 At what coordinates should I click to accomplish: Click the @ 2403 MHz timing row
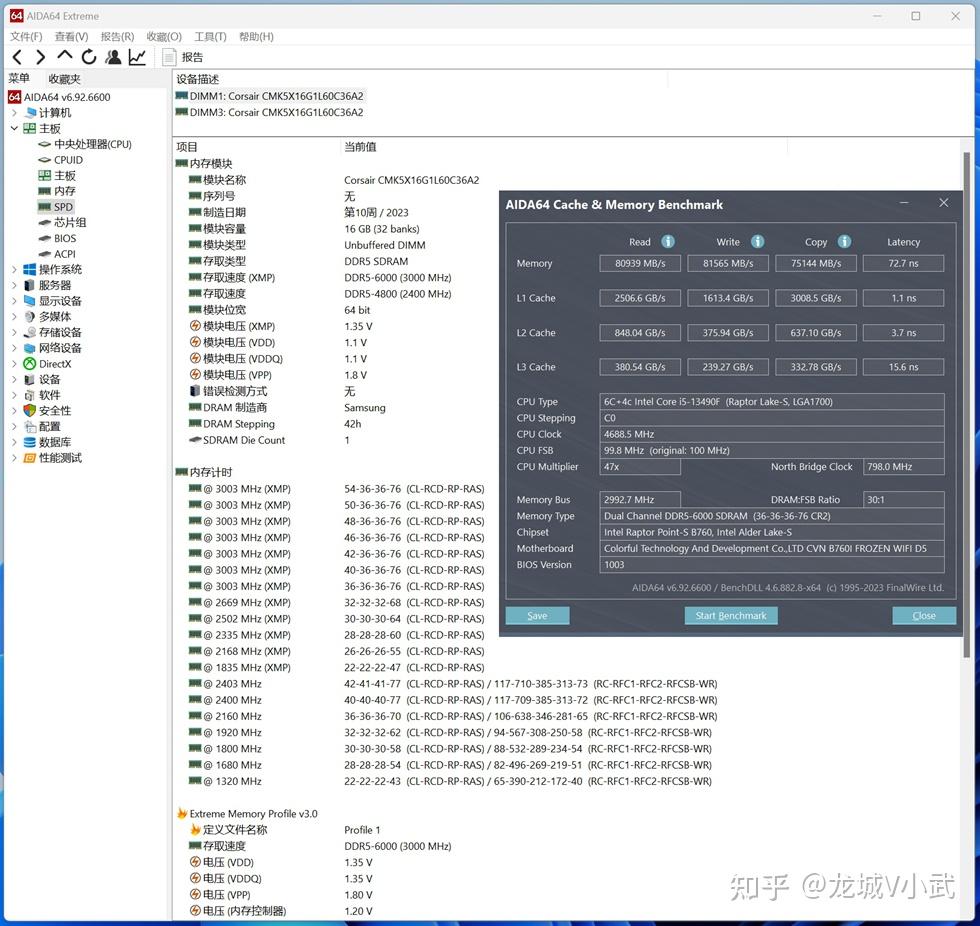click(x=453, y=684)
